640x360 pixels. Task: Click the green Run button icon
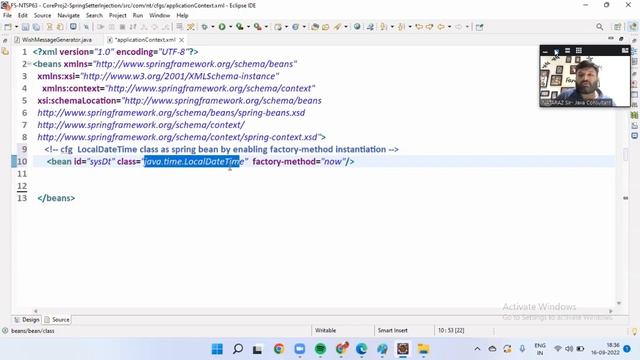tap(222, 27)
